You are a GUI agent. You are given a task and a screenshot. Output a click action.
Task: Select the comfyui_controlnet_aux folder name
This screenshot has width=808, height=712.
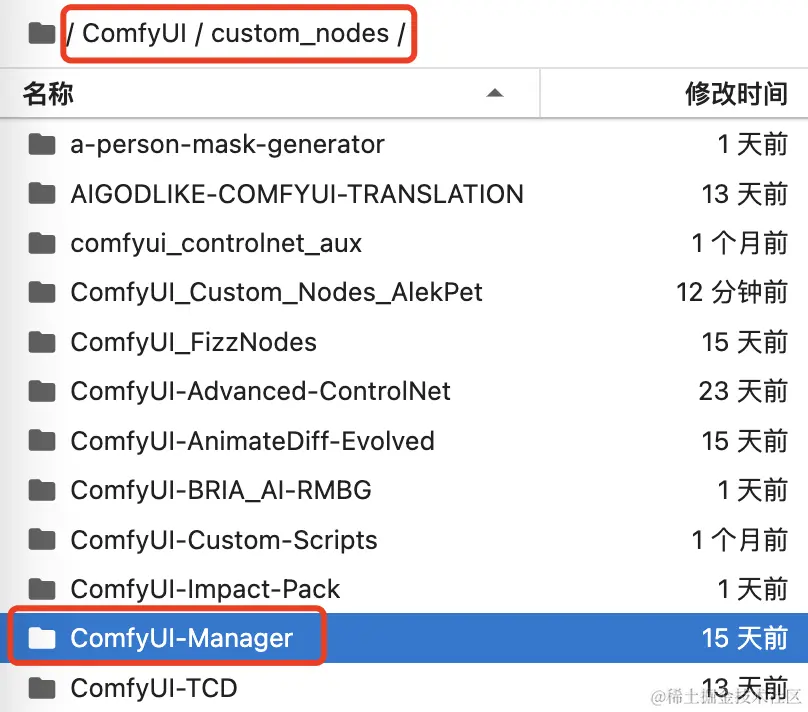(x=216, y=244)
